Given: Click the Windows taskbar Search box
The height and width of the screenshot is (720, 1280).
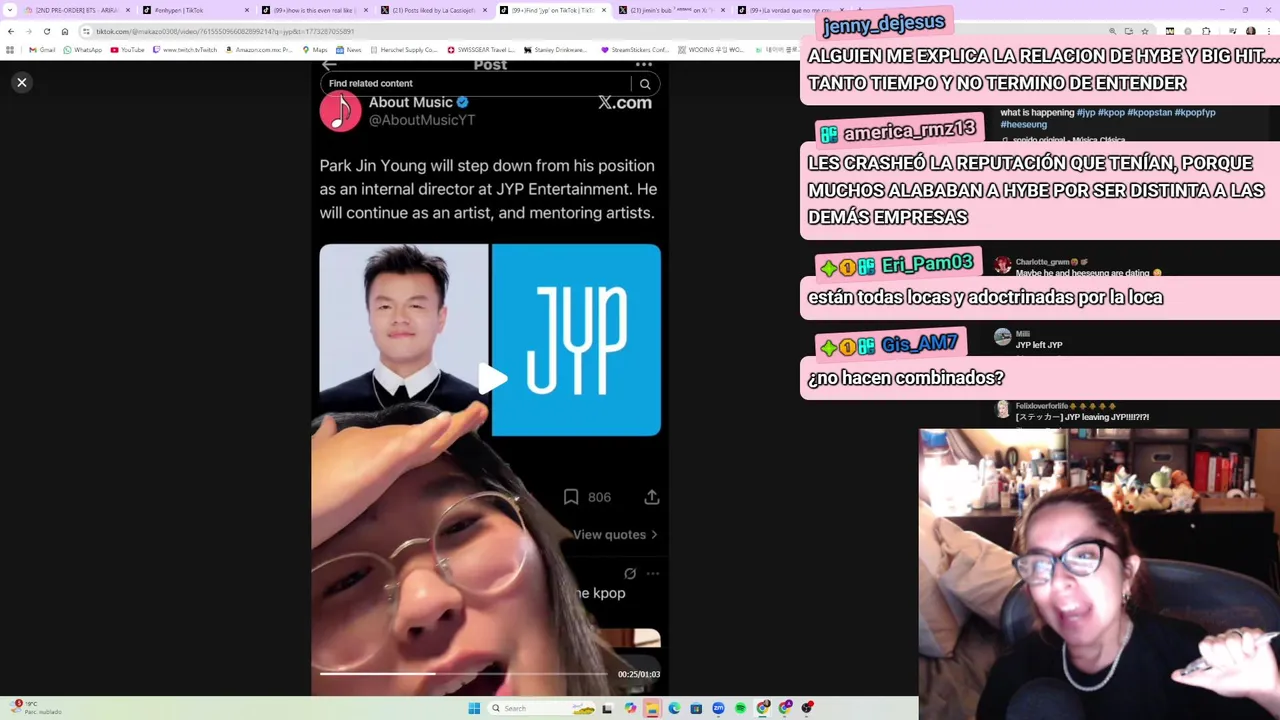Looking at the screenshot, I should pyautogui.click(x=541, y=708).
